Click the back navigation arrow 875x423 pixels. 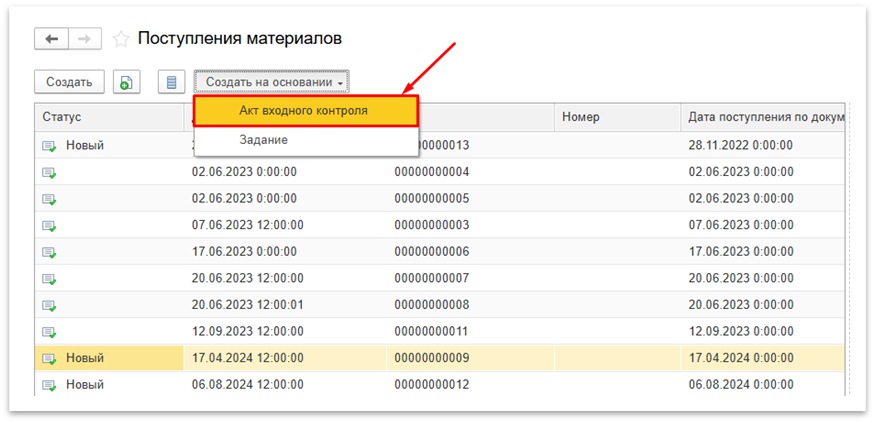[x=51, y=39]
